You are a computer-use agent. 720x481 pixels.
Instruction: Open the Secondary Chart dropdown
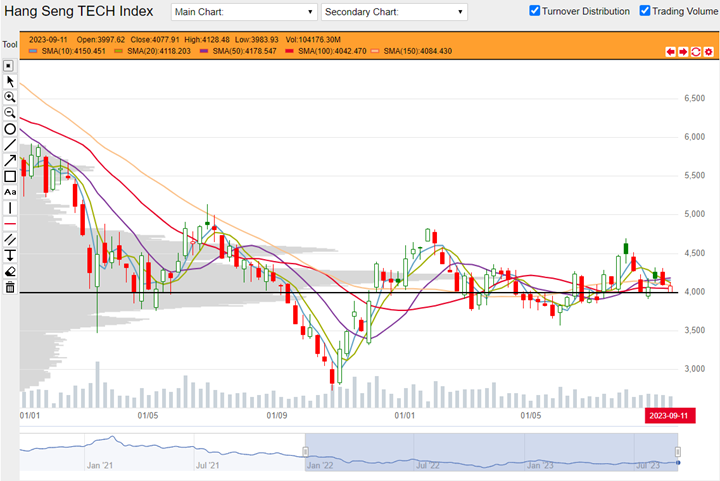pyautogui.click(x=394, y=12)
